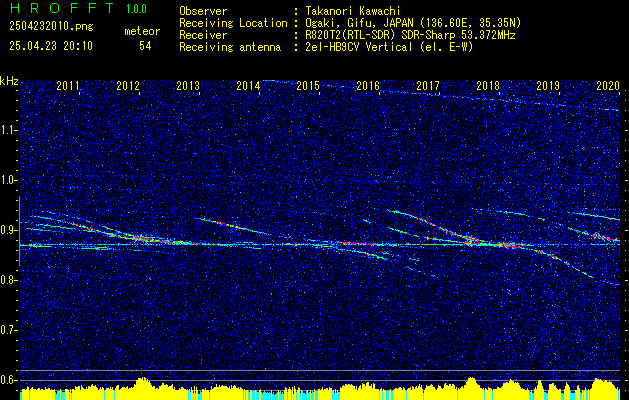Click the 2012 time axis marker
The height and width of the screenshot is (400, 629).
pyautogui.click(x=128, y=85)
